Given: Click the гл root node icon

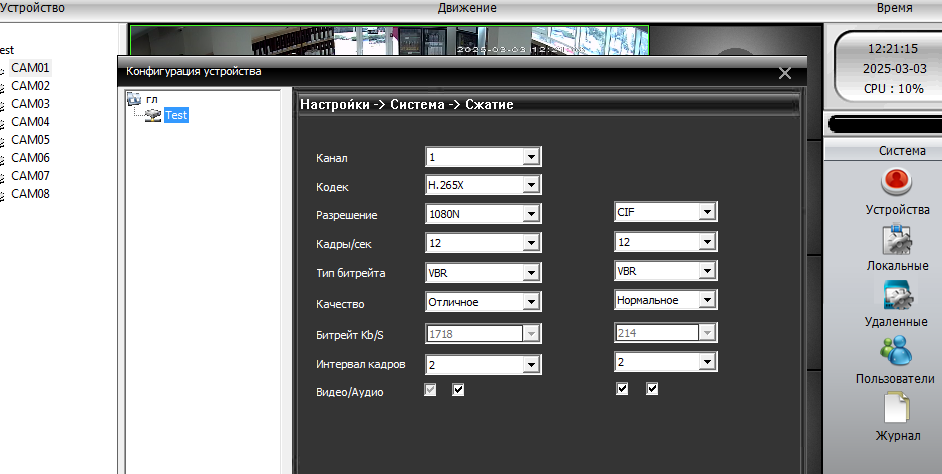Looking at the screenshot, I should (134, 99).
